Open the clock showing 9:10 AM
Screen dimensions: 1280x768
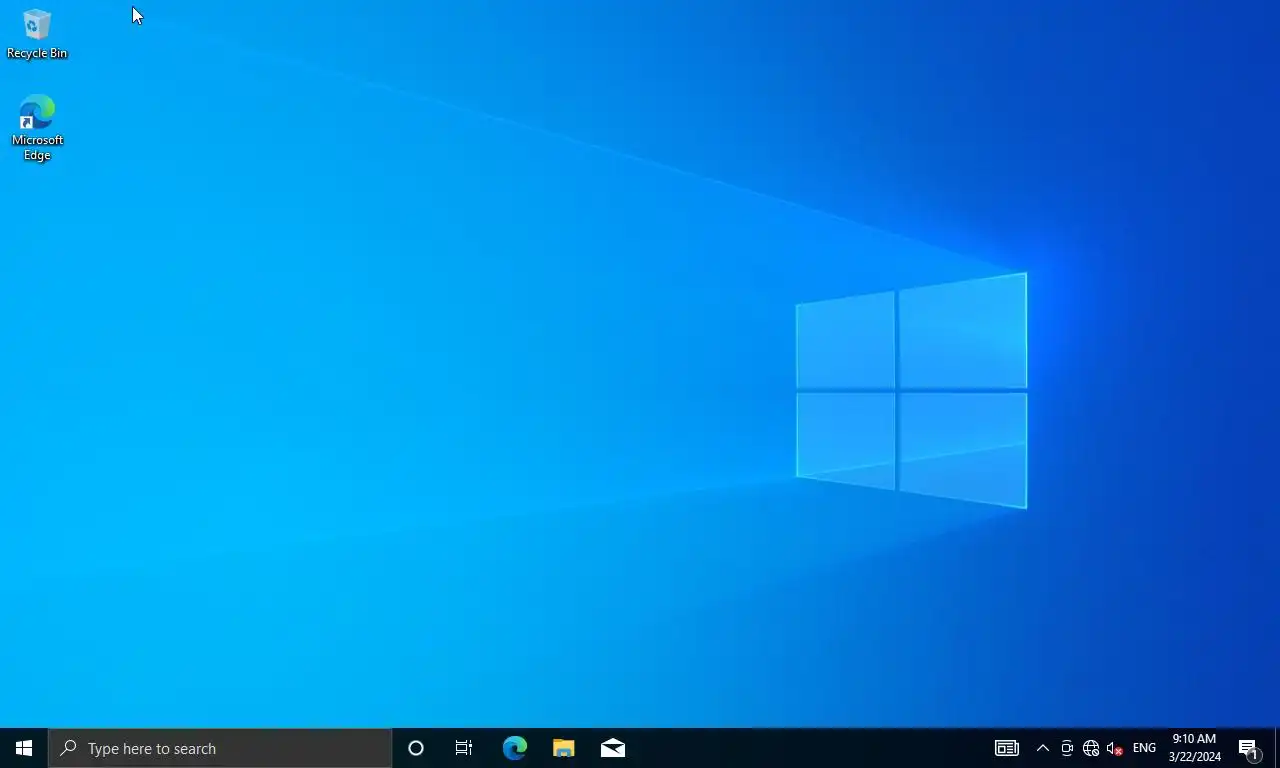point(1194,748)
